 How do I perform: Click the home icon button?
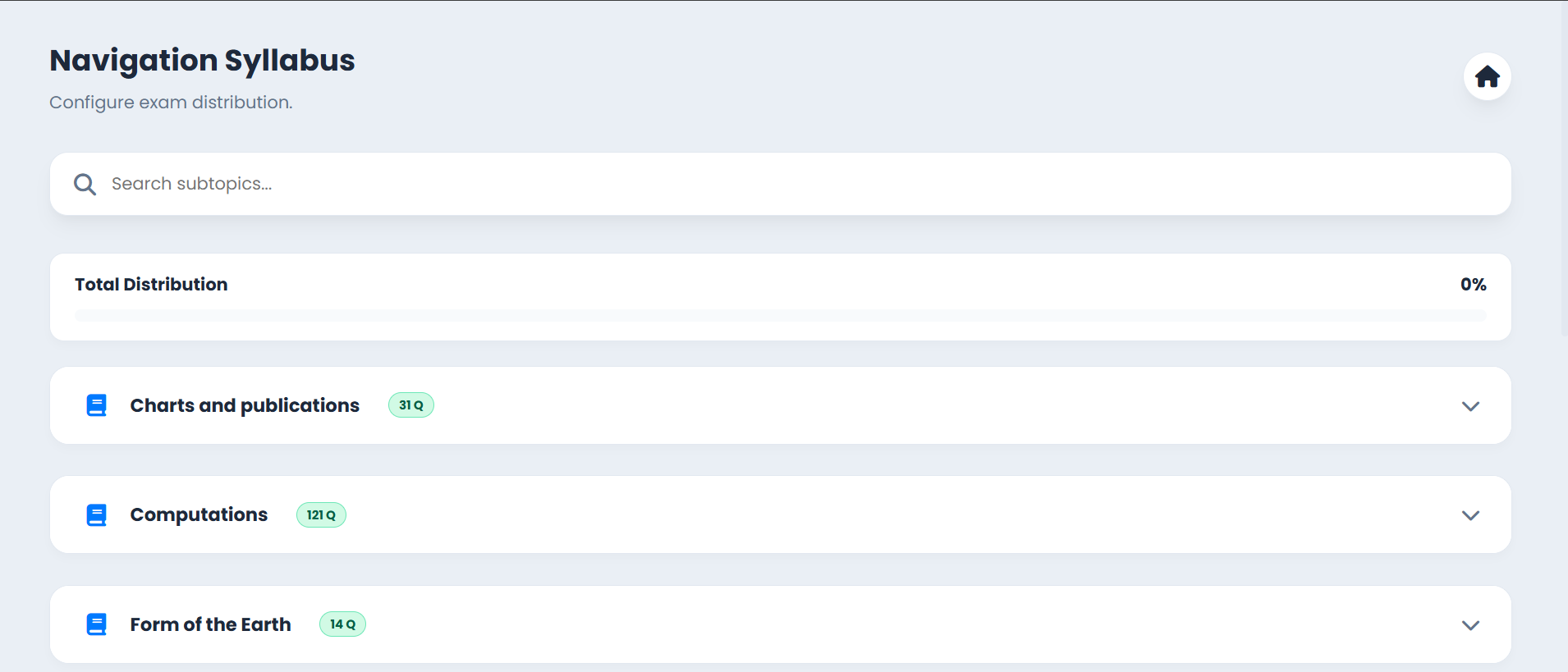coord(1487,77)
